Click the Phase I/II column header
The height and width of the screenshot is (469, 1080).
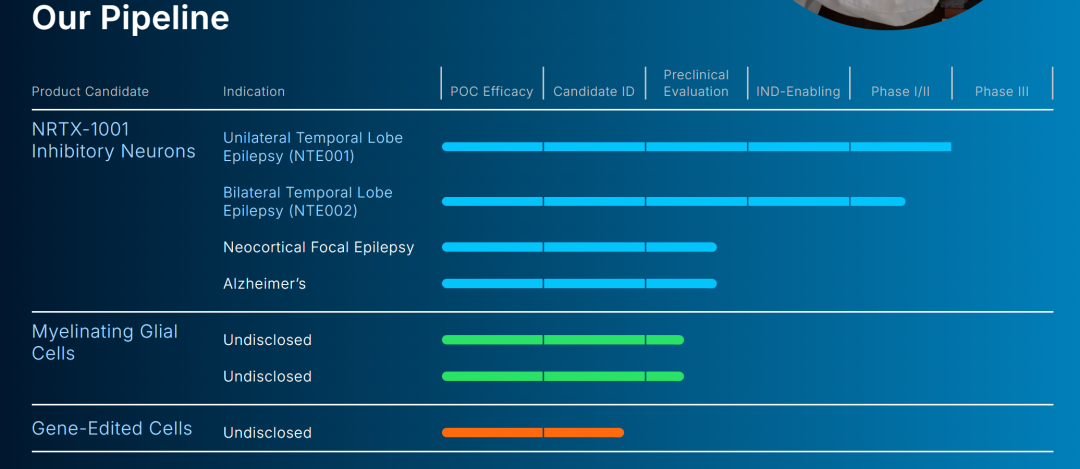(x=900, y=91)
